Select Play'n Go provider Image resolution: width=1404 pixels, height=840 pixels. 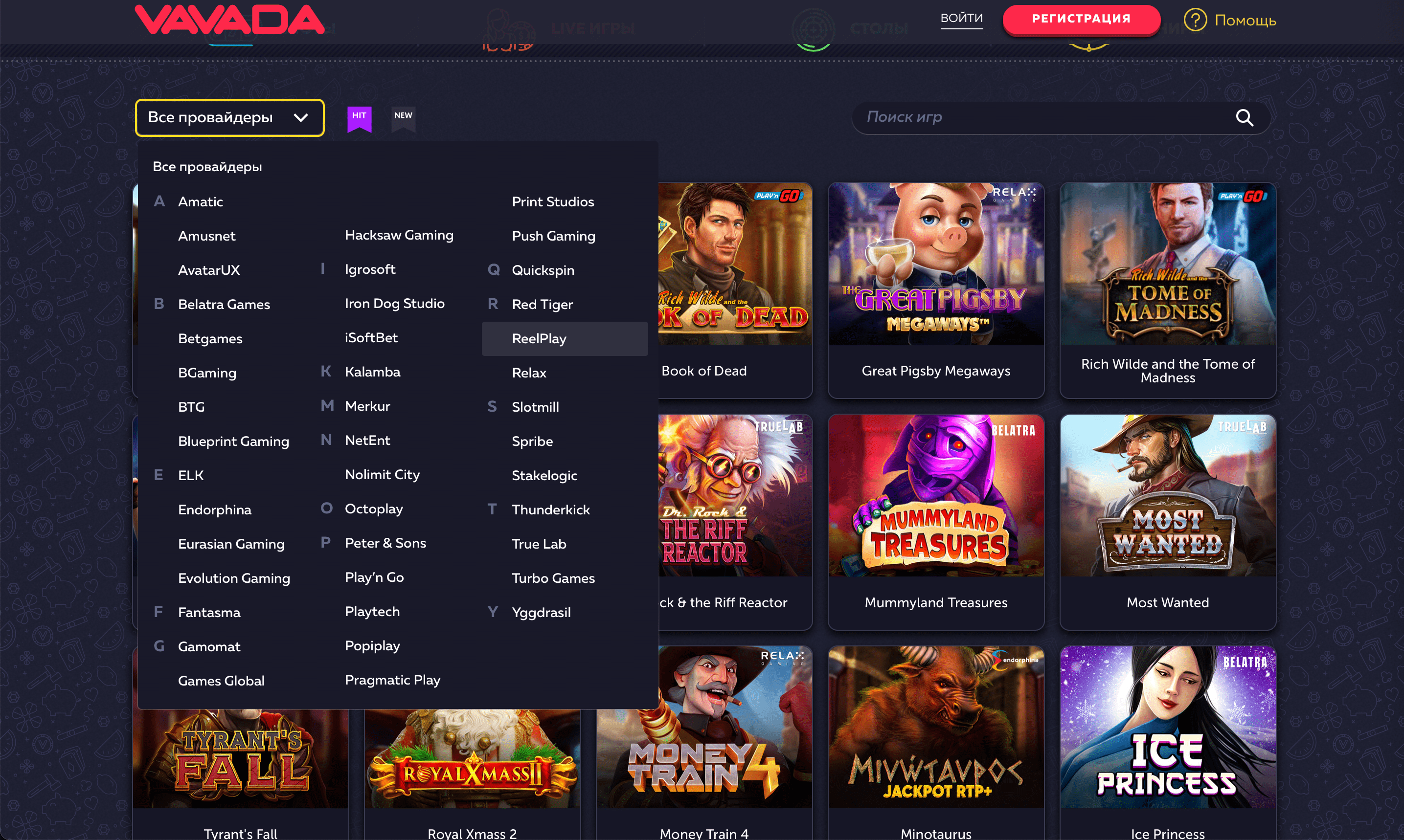[374, 577]
